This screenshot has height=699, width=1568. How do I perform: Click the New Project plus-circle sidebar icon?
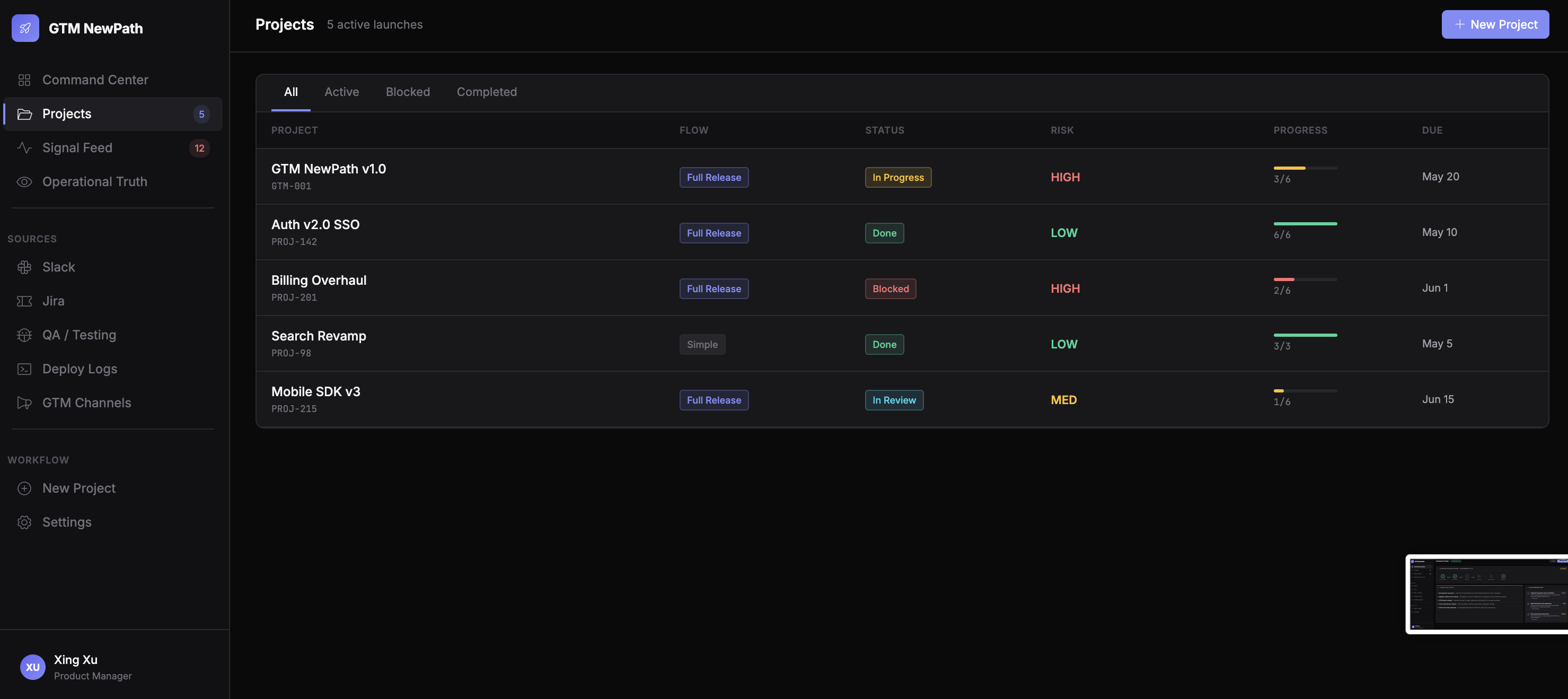[24, 488]
